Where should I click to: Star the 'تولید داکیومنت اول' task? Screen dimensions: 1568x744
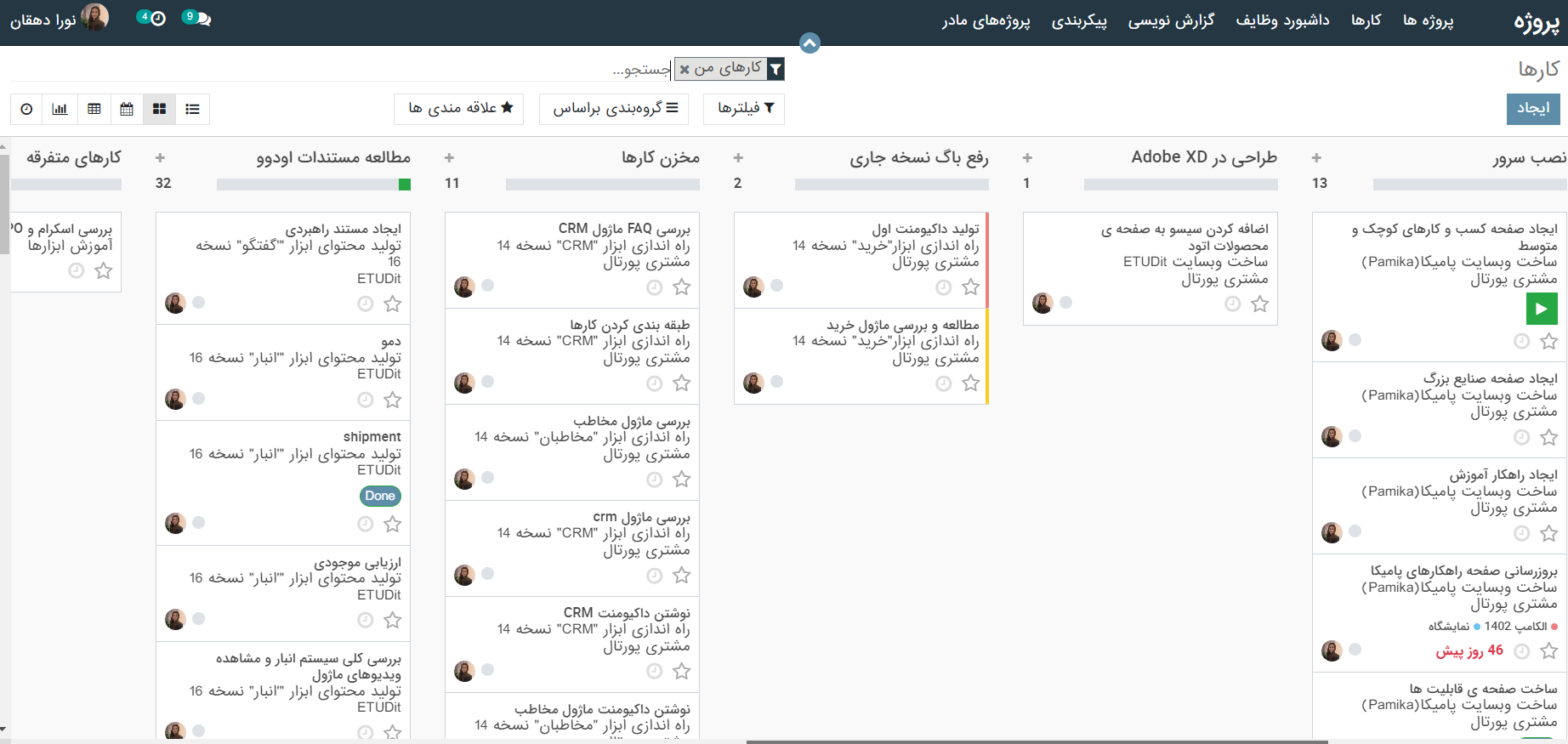[970, 287]
